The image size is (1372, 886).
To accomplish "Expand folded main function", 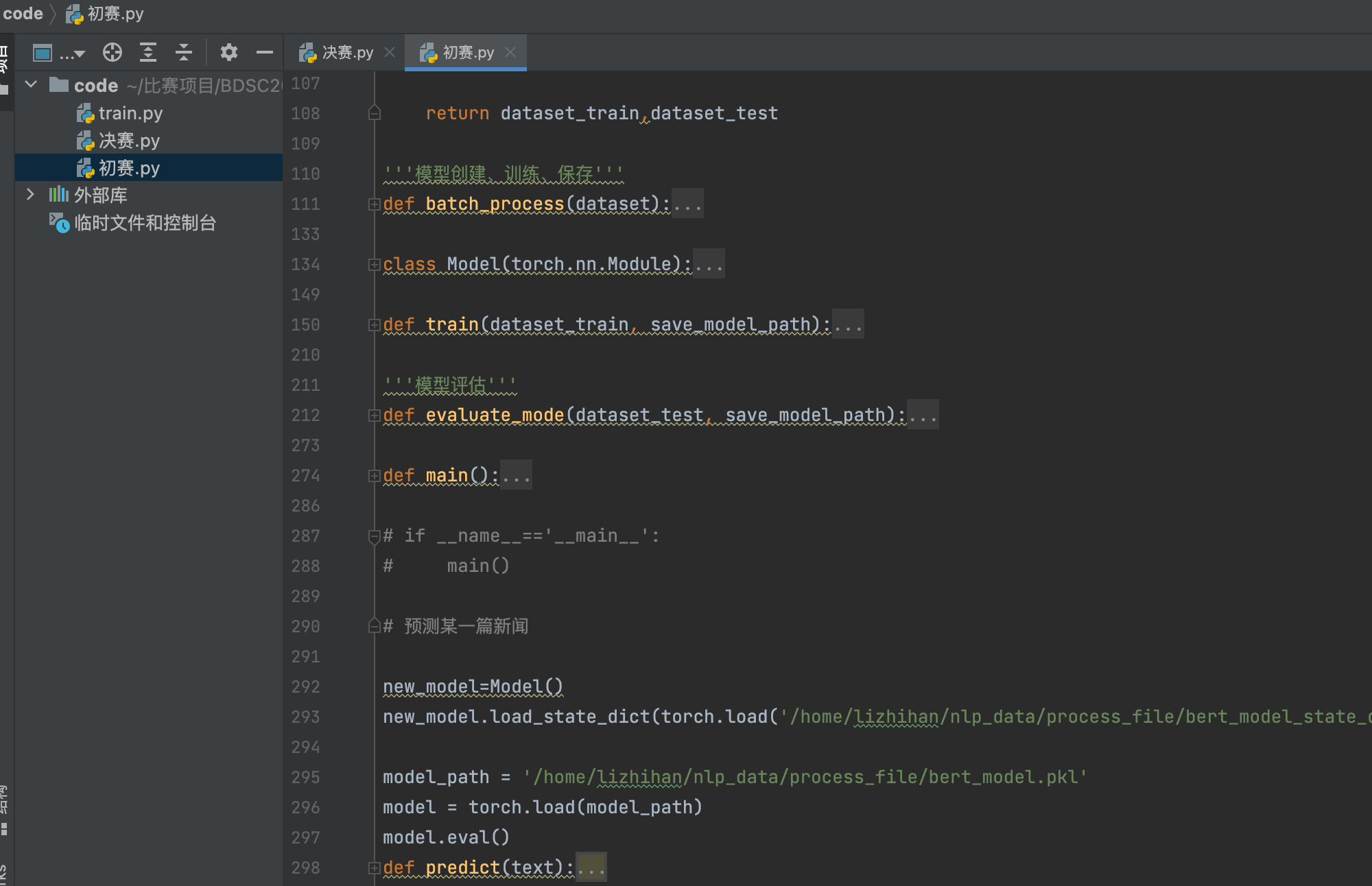I will (x=375, y=476).
